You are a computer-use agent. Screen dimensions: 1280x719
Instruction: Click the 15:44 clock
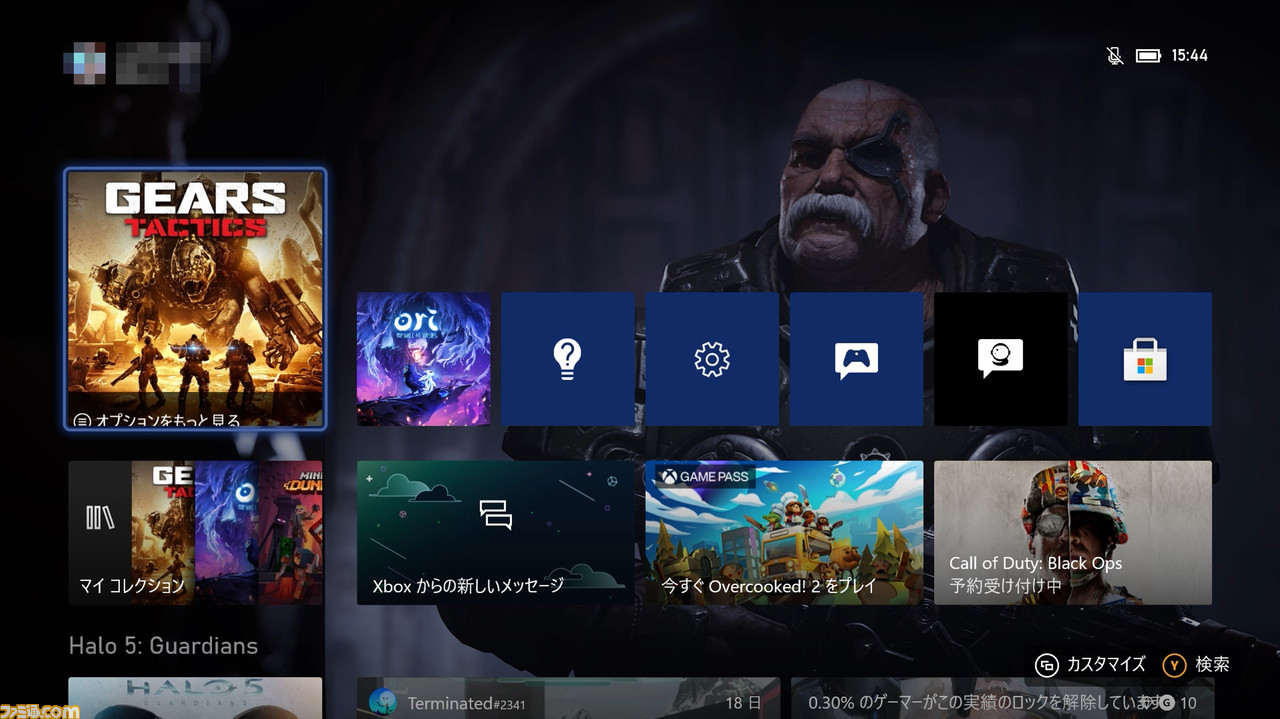[1190, 55]
